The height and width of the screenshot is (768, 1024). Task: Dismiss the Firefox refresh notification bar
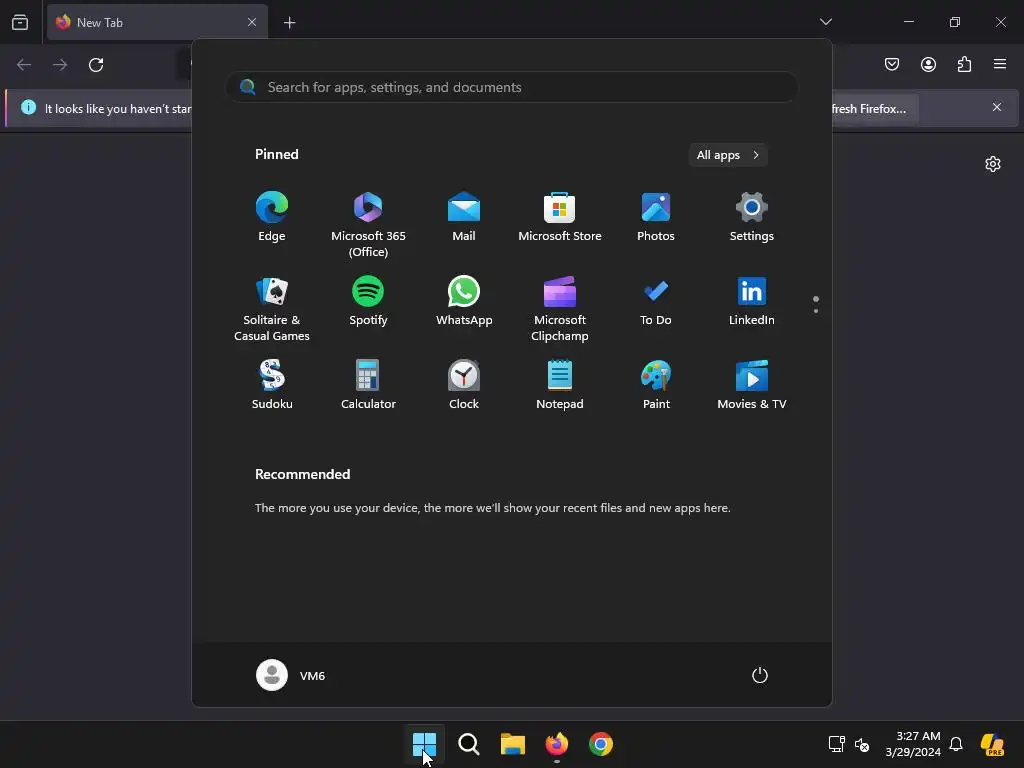tap(997, 107)
